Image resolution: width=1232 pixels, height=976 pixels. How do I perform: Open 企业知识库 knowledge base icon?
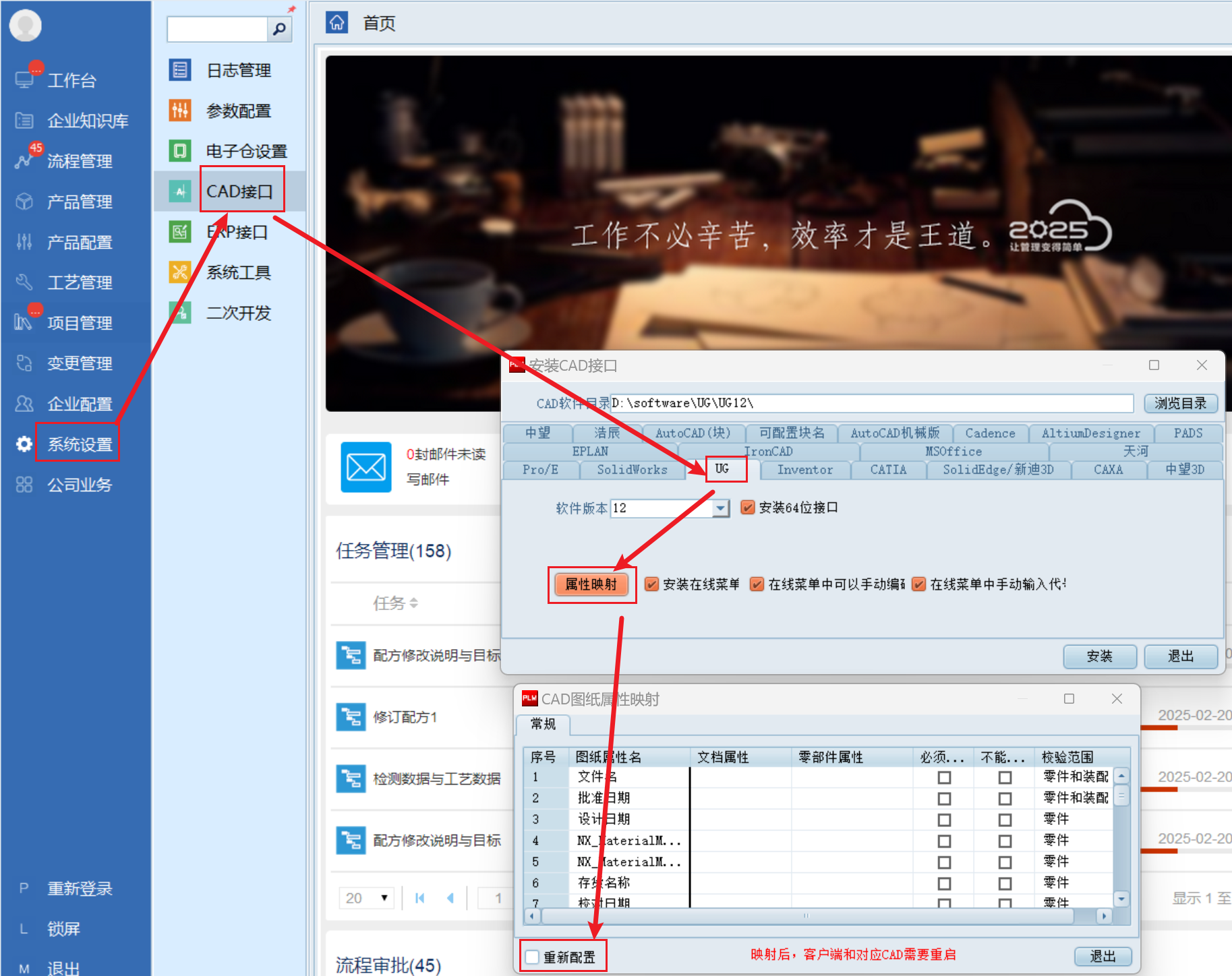click(x=24, y=121)
